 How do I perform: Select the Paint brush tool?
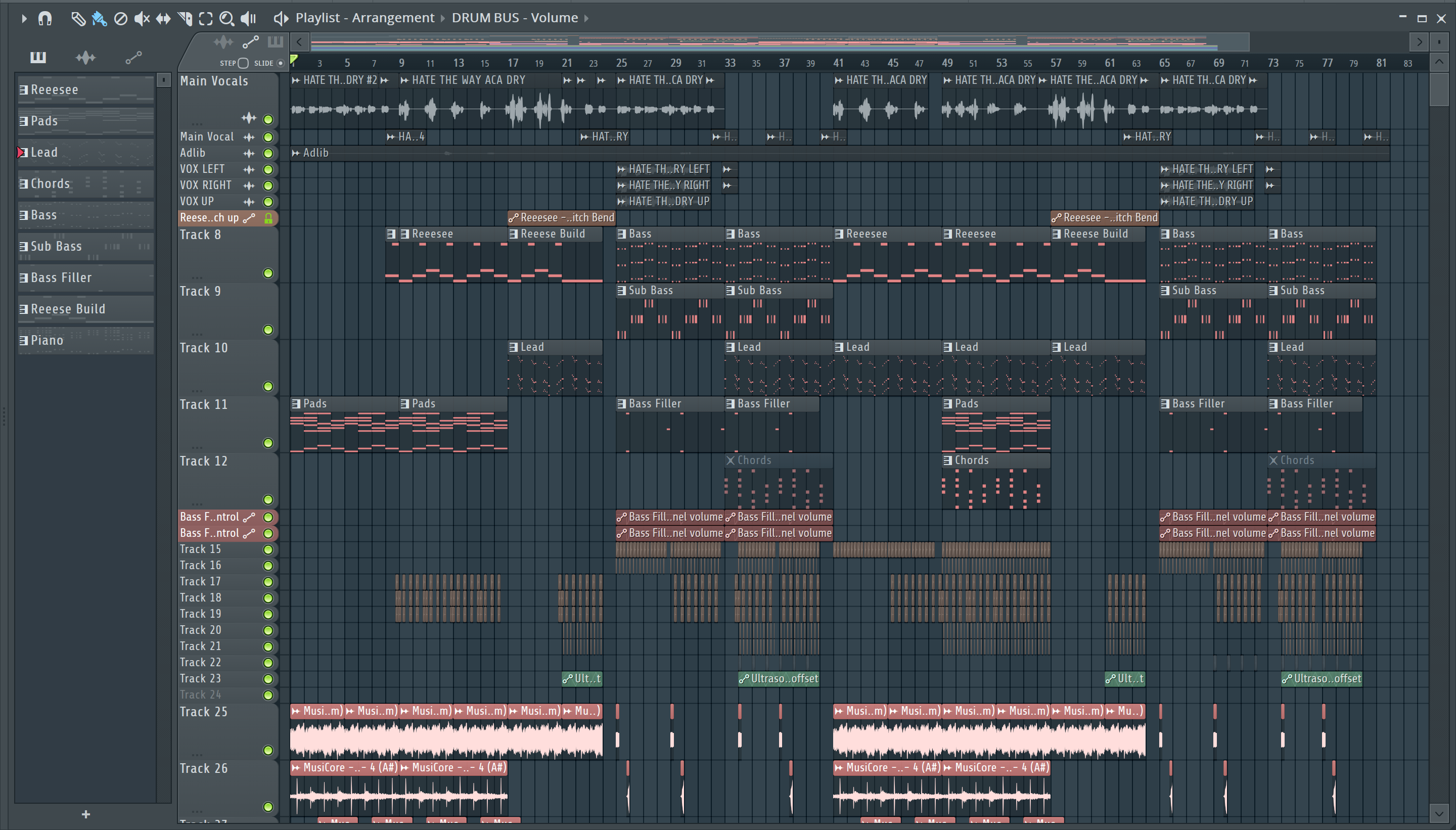pyautogui.click(x=99, y=19)
